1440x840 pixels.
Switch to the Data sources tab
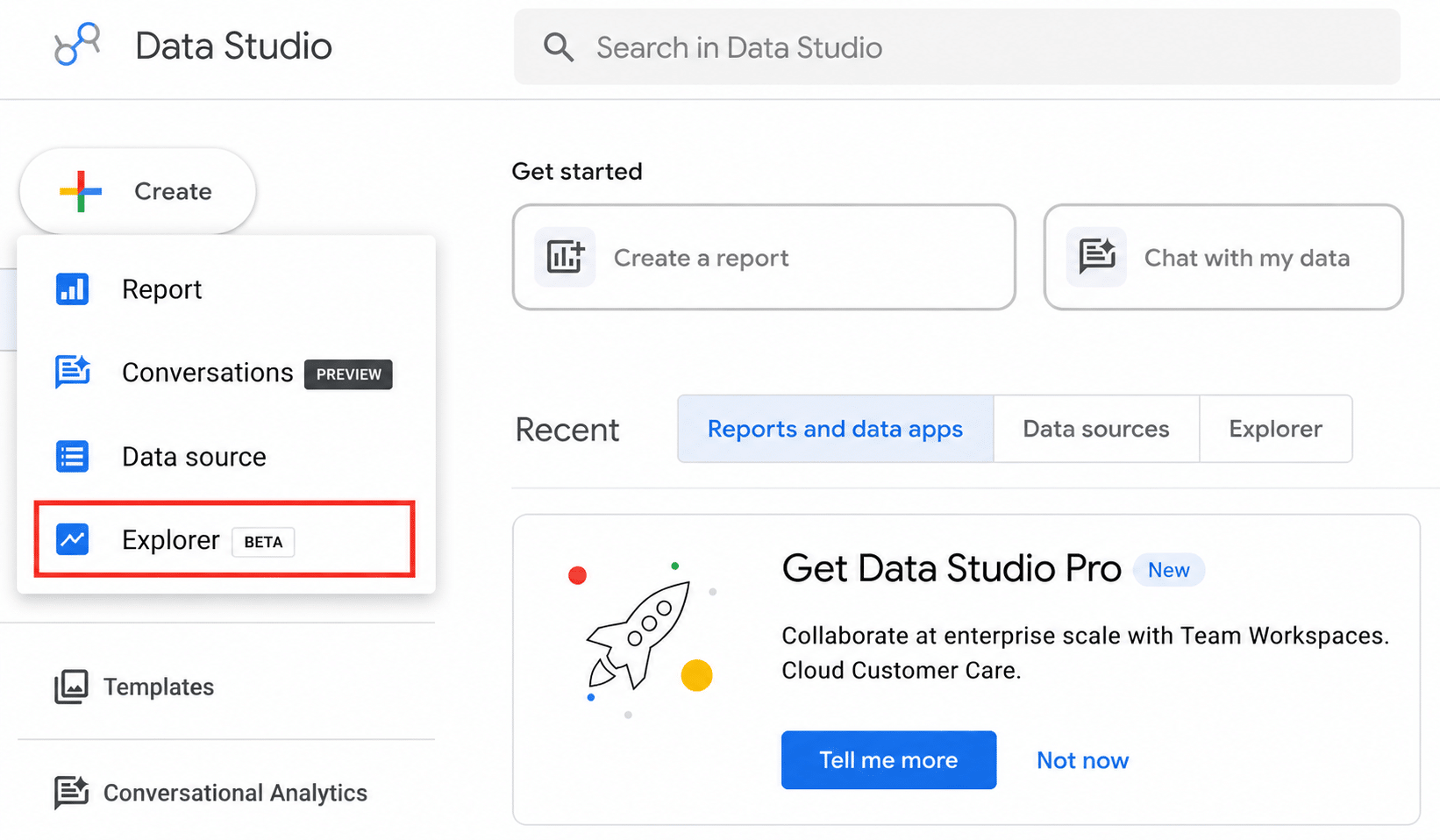click(x=1096, y=429)
